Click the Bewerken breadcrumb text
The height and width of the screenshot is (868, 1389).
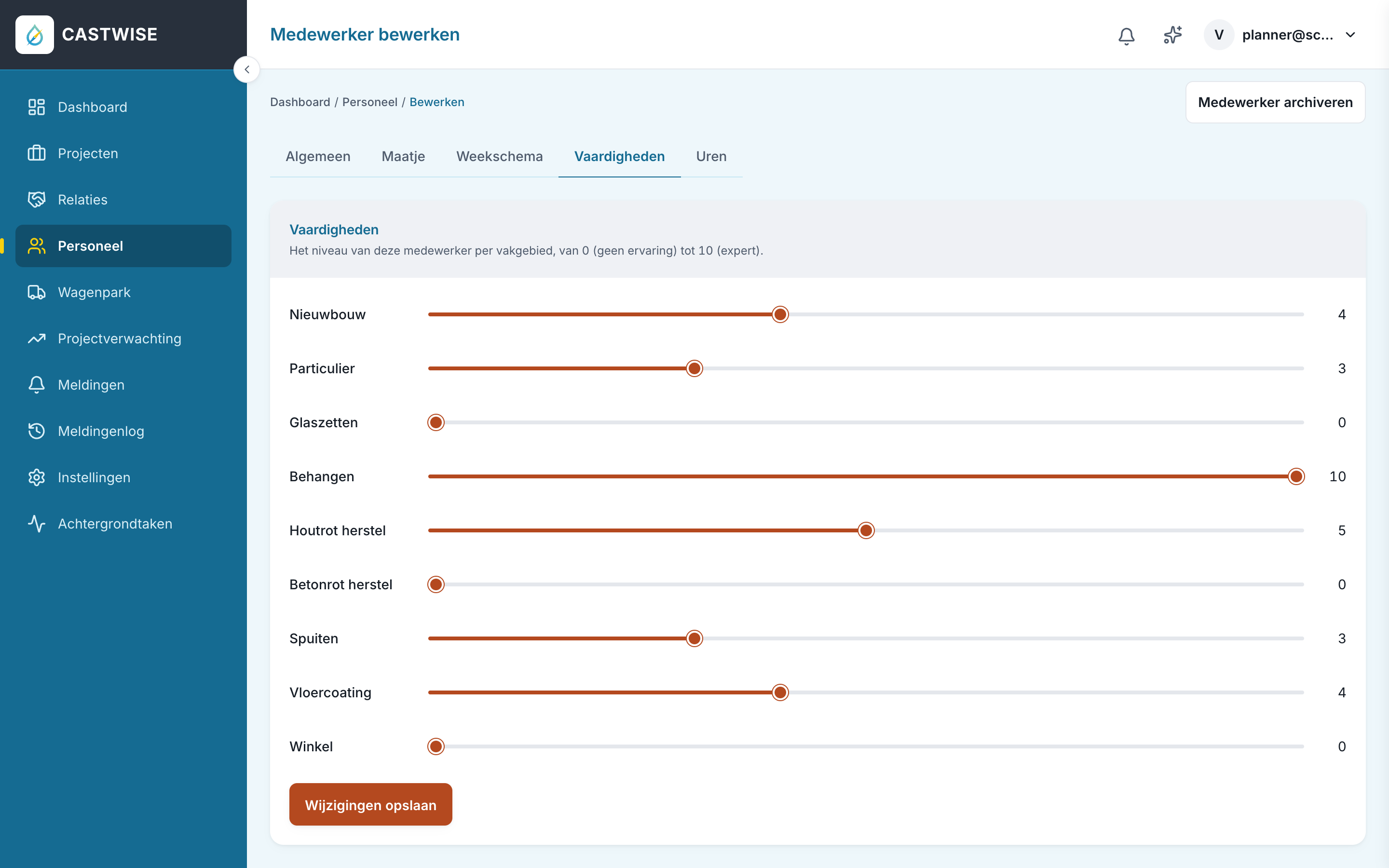437,102
